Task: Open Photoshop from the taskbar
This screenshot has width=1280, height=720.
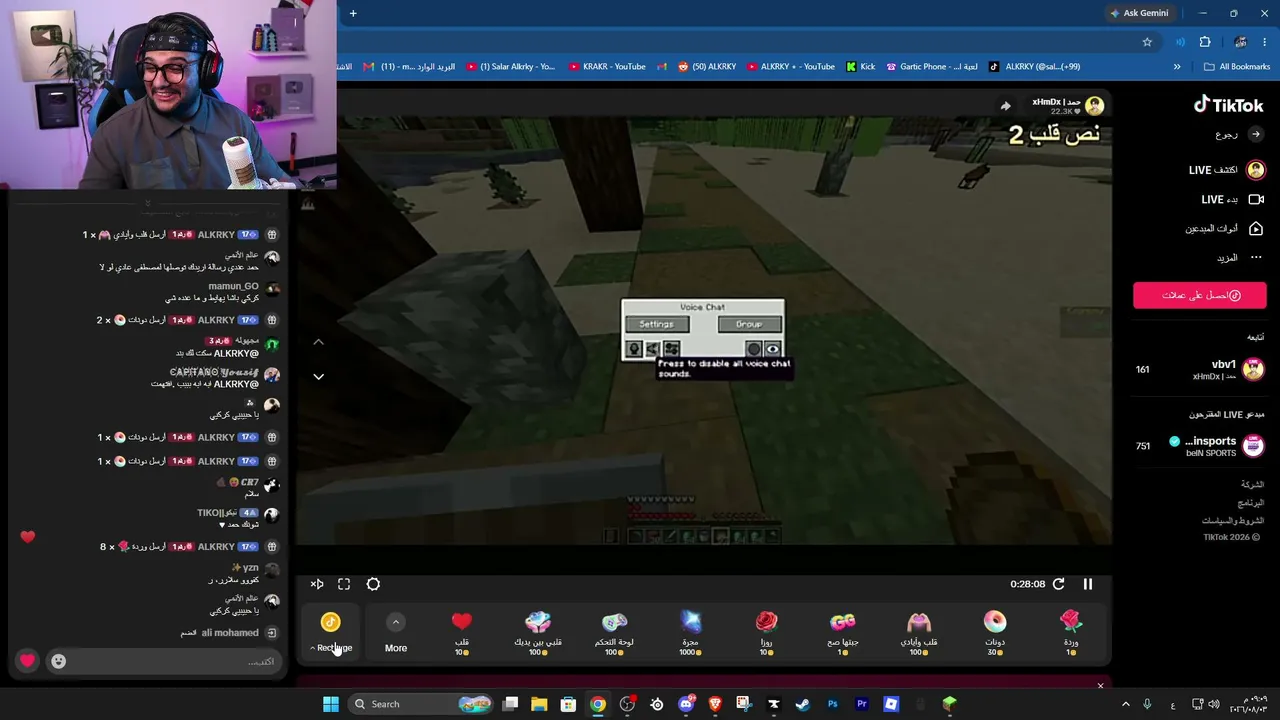Action: (x=832, y=704)
